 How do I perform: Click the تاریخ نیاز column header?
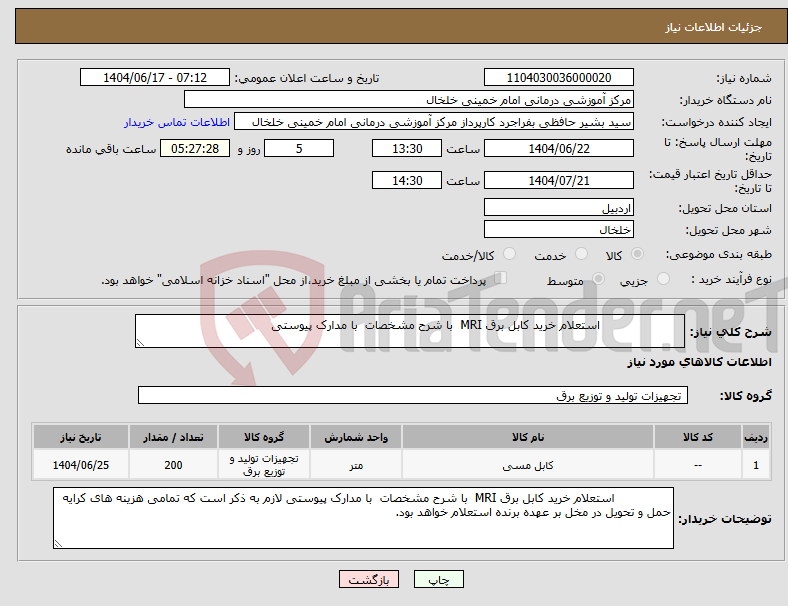point(81,437)
